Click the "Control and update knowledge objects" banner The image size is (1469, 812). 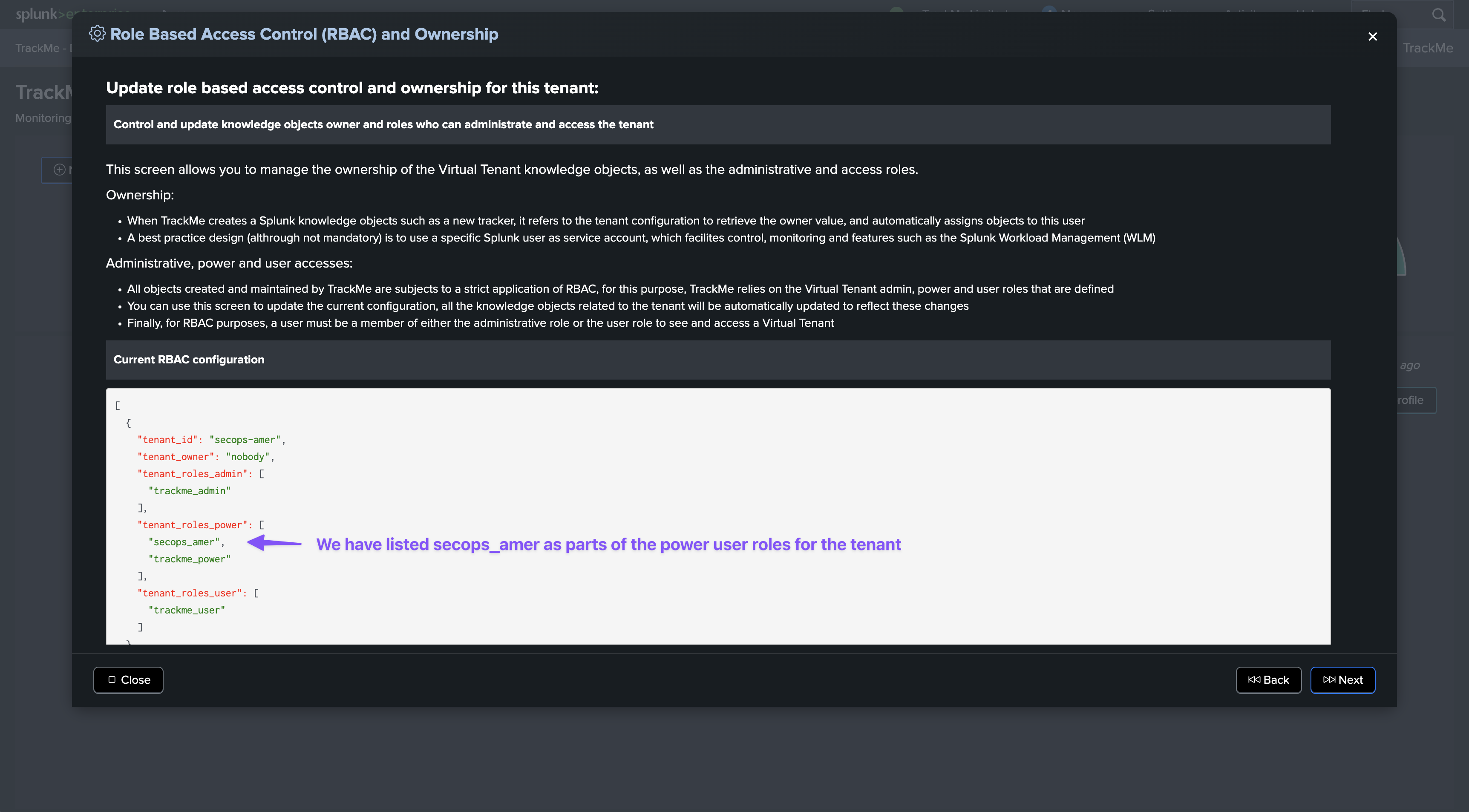click(x=383, y=124)
